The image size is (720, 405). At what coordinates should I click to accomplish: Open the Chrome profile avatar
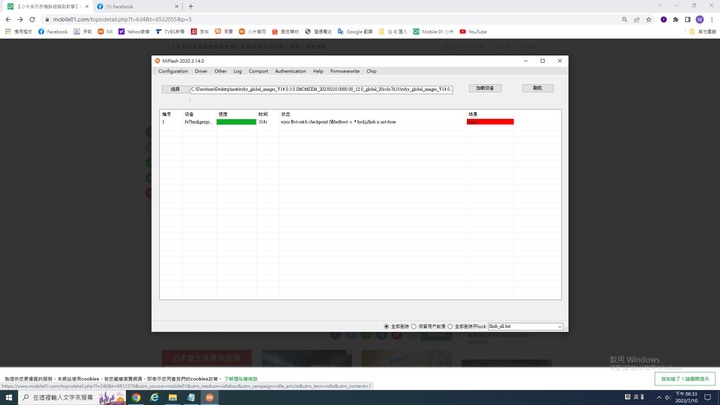point(699,19)
